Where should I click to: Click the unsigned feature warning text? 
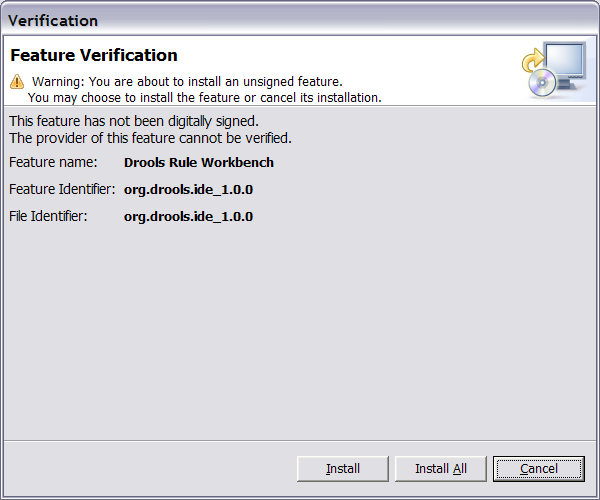coord(187,81)
